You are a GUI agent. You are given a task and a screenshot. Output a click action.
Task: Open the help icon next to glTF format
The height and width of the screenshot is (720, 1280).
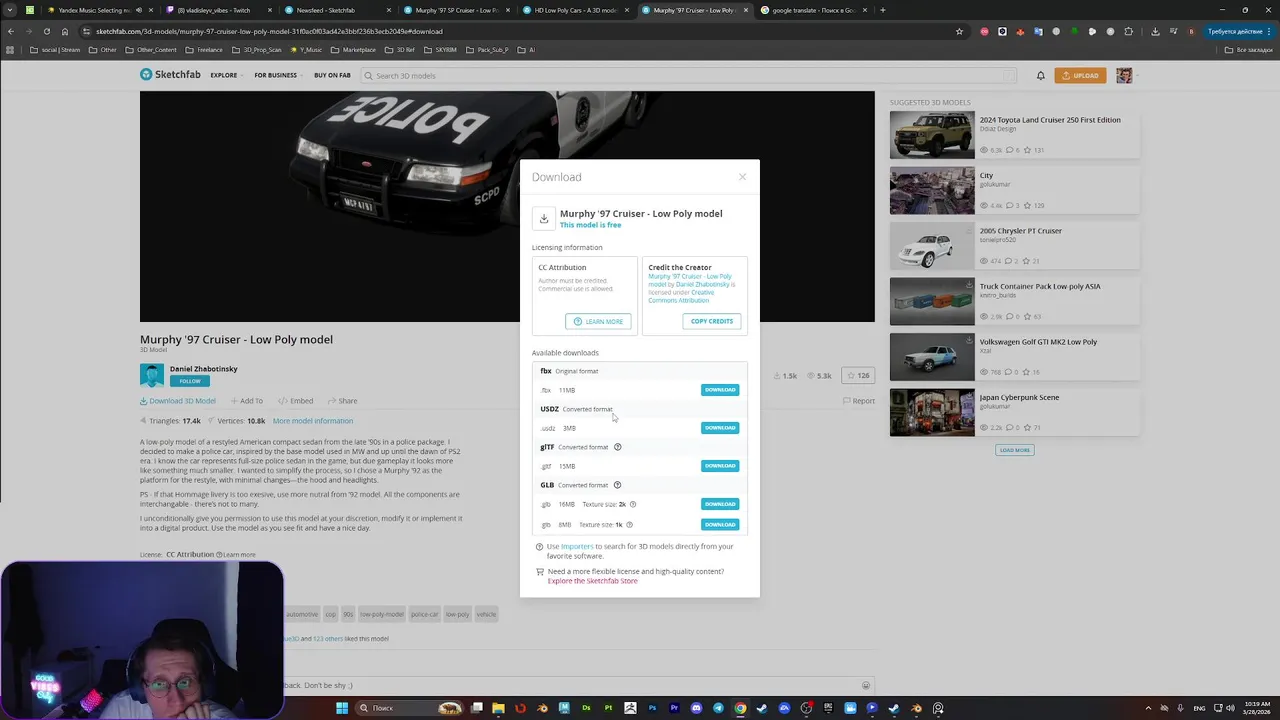click(x=617, y=447)
